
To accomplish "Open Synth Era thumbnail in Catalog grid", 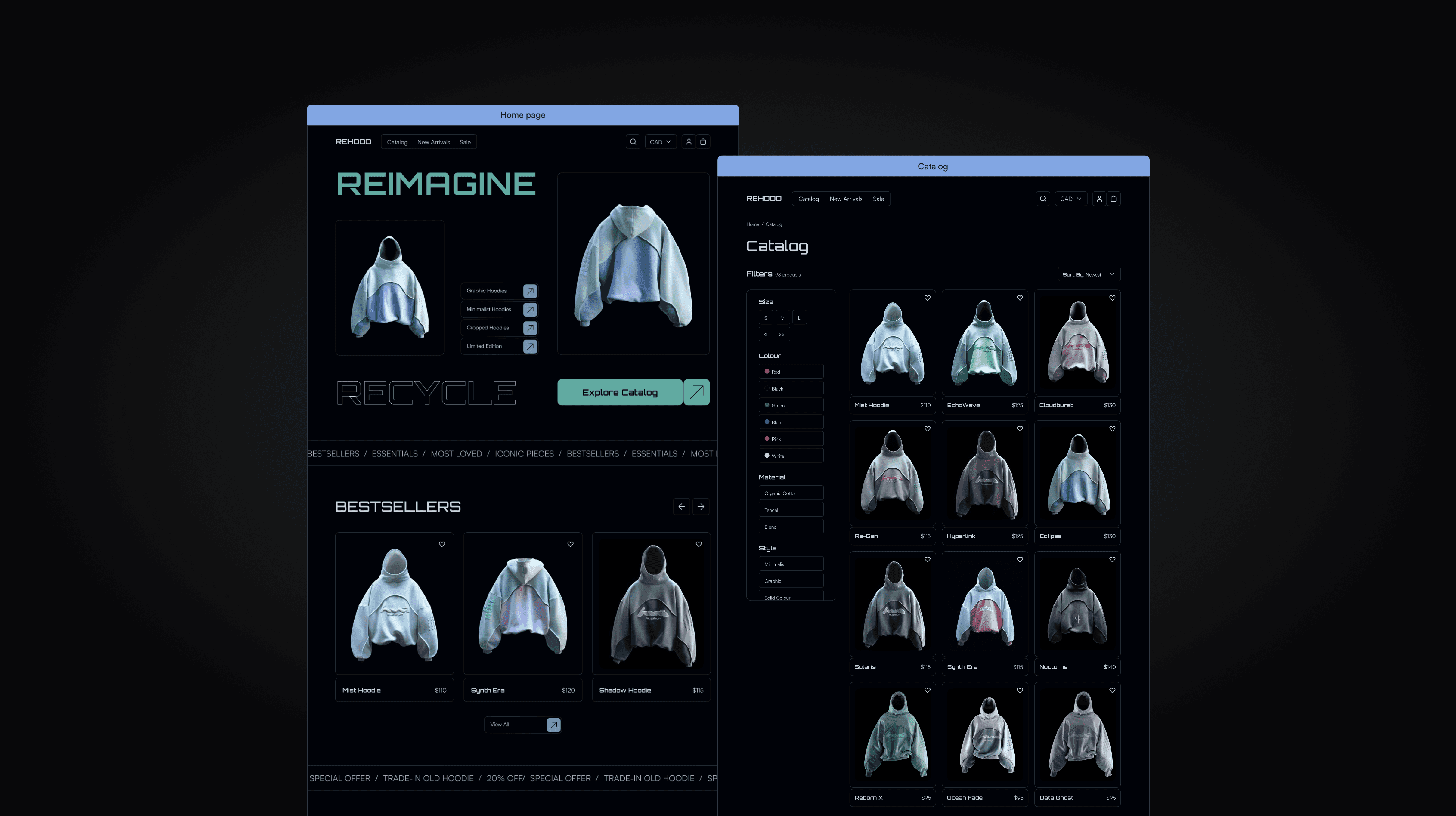I will [x=985, y=604].
